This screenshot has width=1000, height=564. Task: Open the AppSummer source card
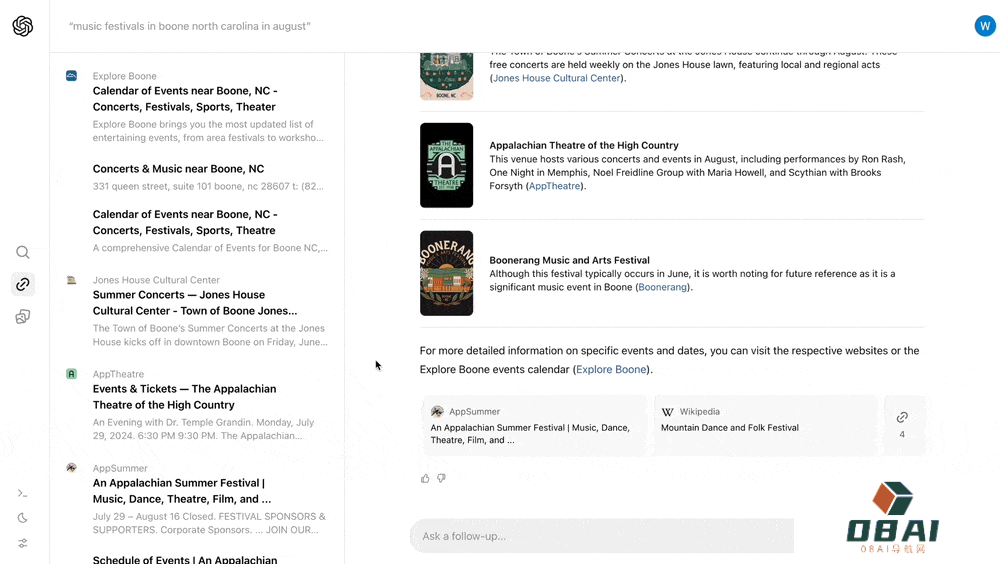point(534,426)
